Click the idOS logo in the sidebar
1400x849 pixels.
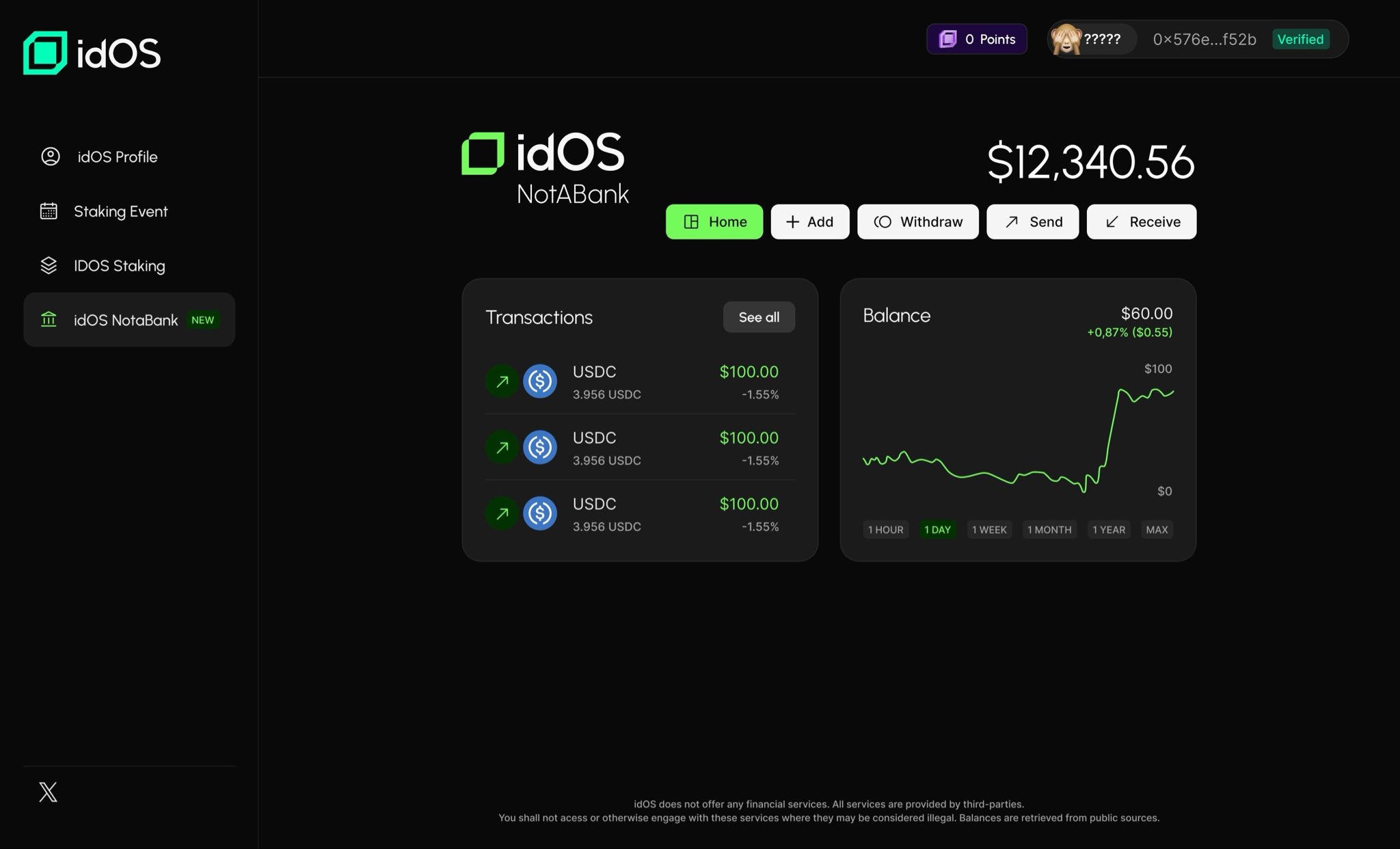91,52
